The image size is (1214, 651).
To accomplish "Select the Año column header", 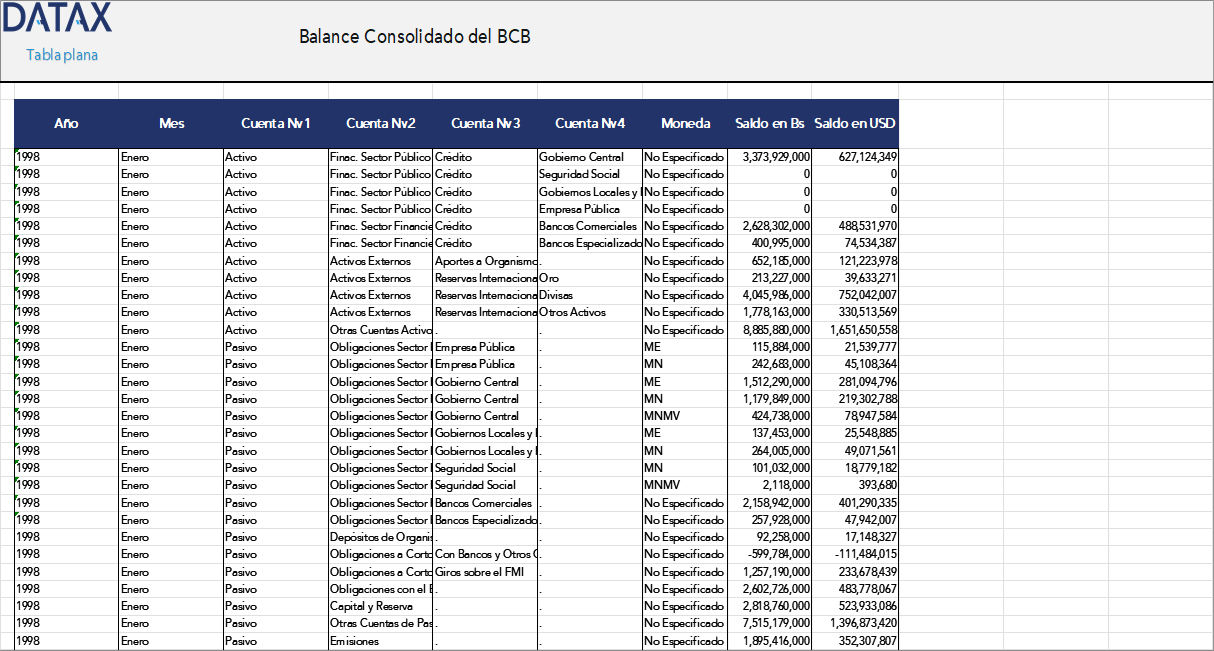I will [66, 123].
